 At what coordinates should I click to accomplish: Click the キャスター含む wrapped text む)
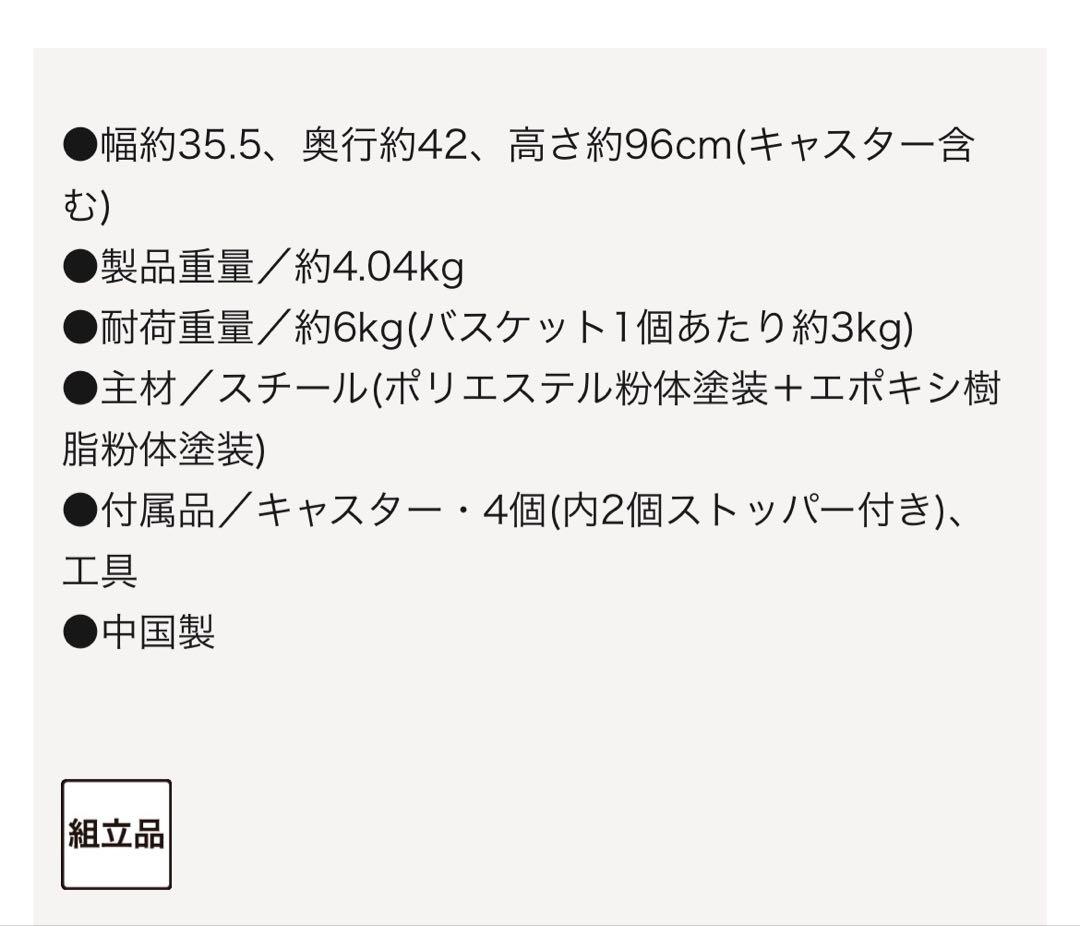pos(86,207)
